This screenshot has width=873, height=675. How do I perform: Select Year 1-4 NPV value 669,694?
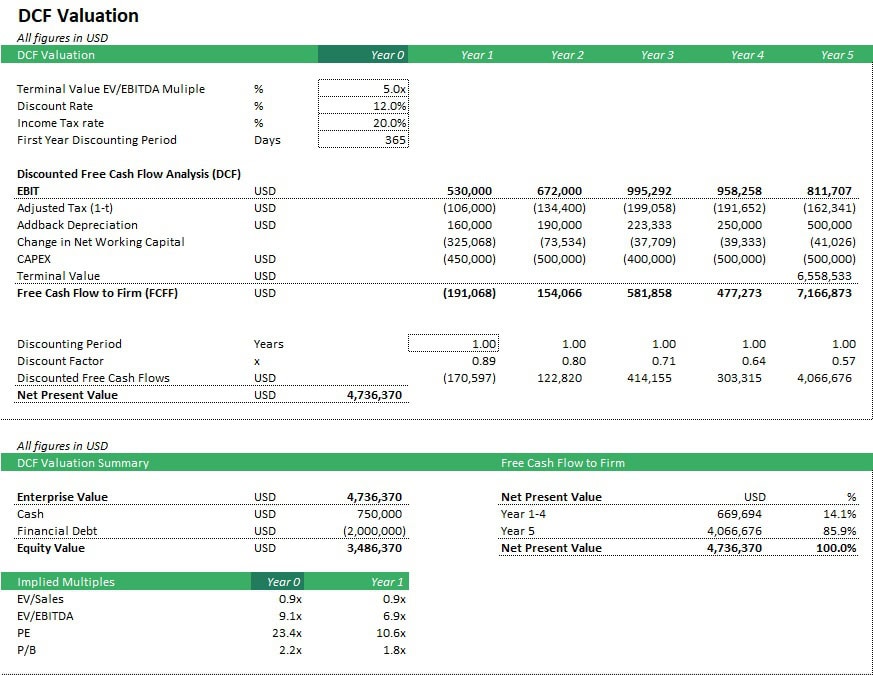point(739,514)
